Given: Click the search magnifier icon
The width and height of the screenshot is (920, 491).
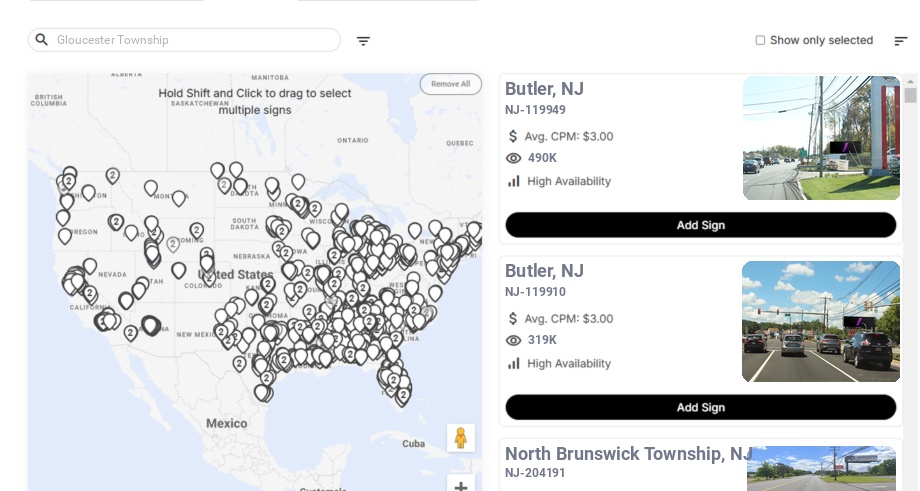Looking at the screenshot, I should (42, 40).
